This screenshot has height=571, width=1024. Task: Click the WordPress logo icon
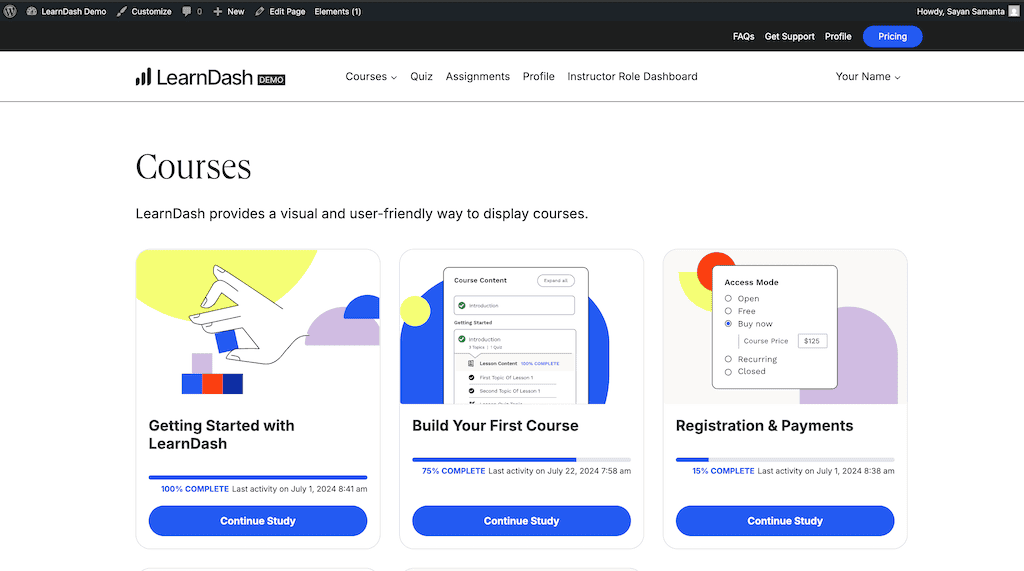(10, 11)
